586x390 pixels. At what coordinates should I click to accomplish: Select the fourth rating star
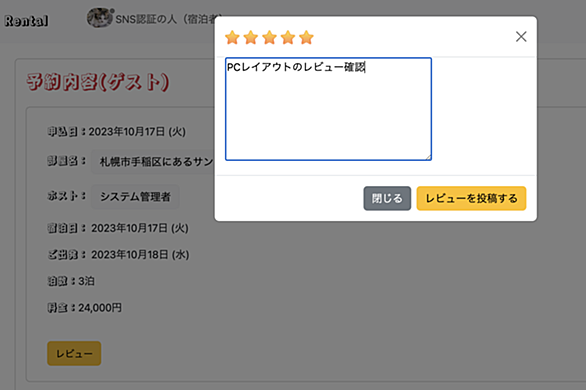(x=288, y=37)
